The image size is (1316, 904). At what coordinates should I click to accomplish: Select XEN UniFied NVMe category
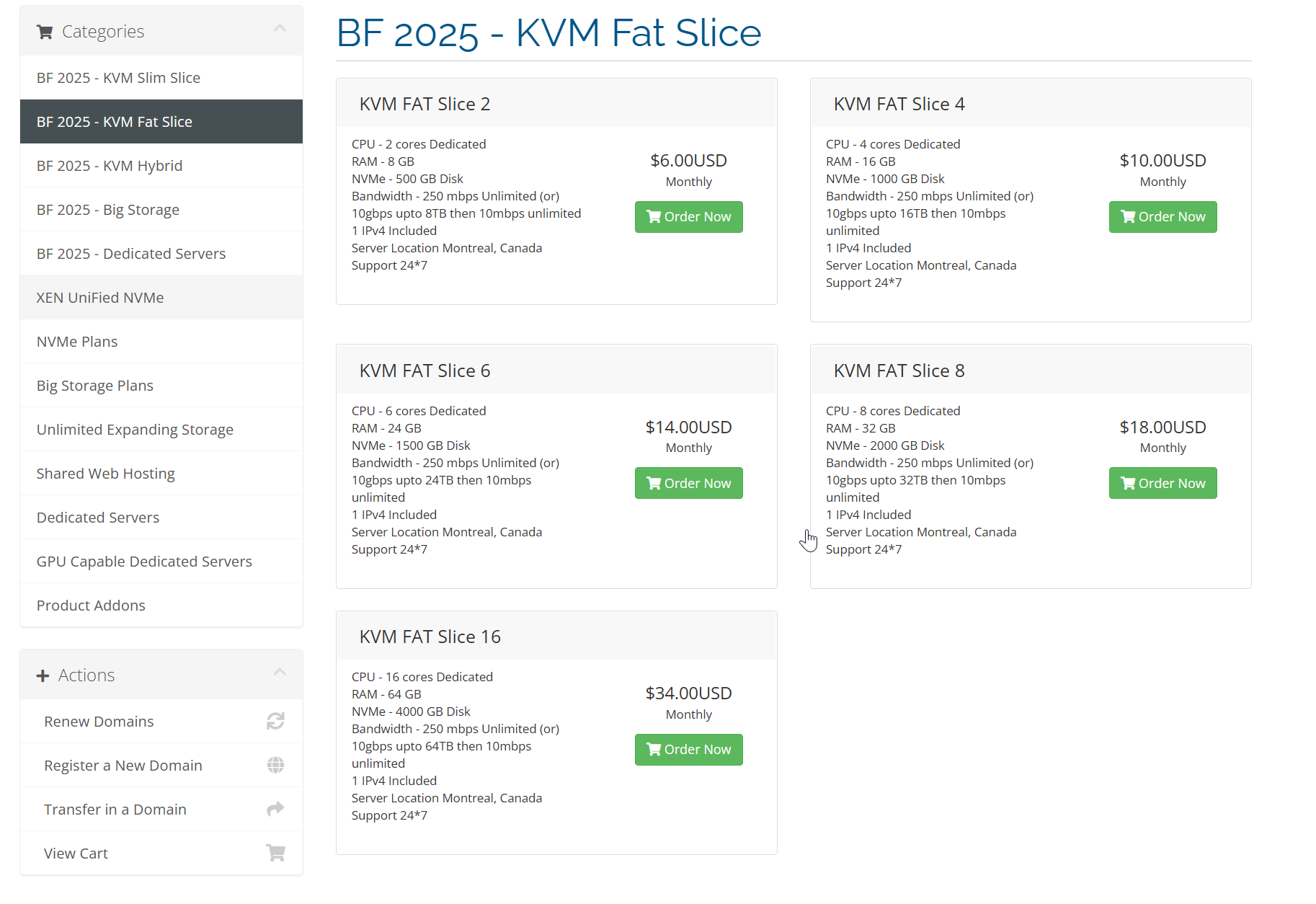tap(161, 298)
